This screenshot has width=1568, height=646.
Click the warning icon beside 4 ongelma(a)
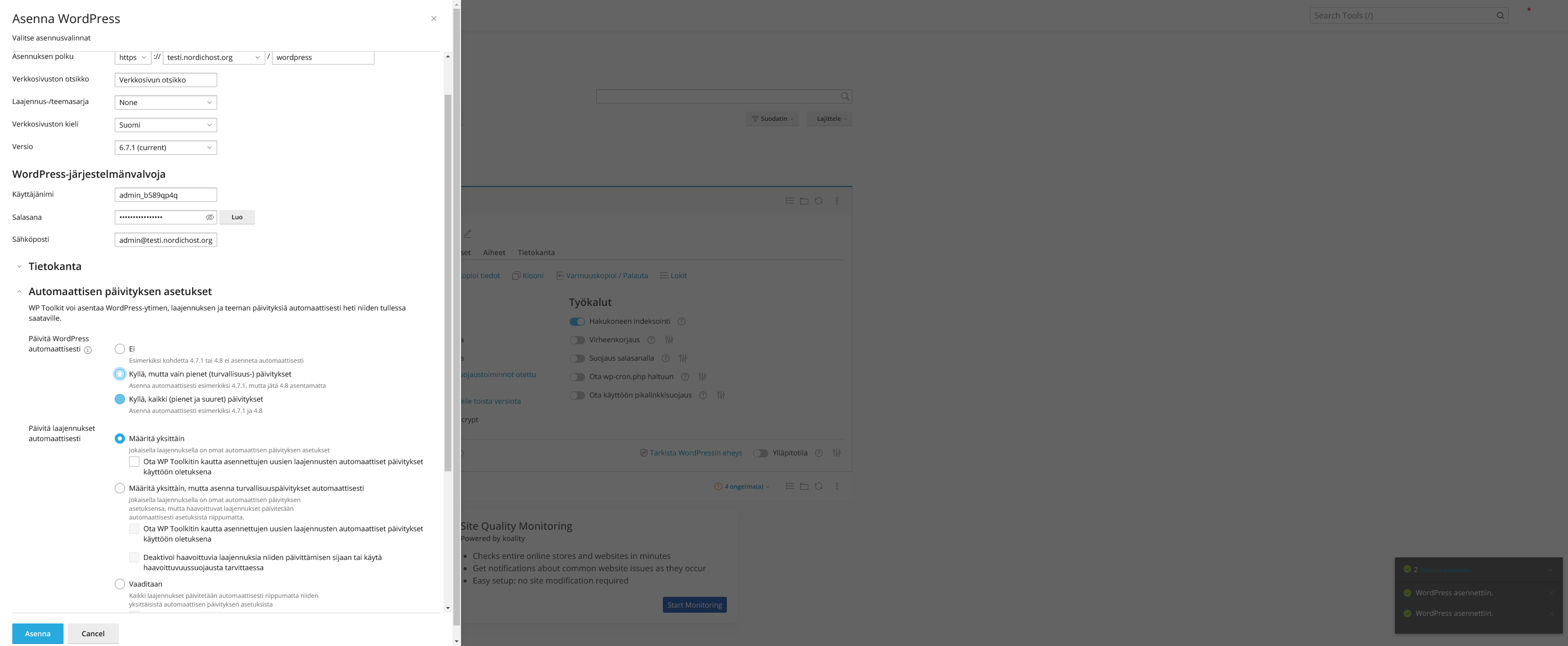click(x=718, y=487)
